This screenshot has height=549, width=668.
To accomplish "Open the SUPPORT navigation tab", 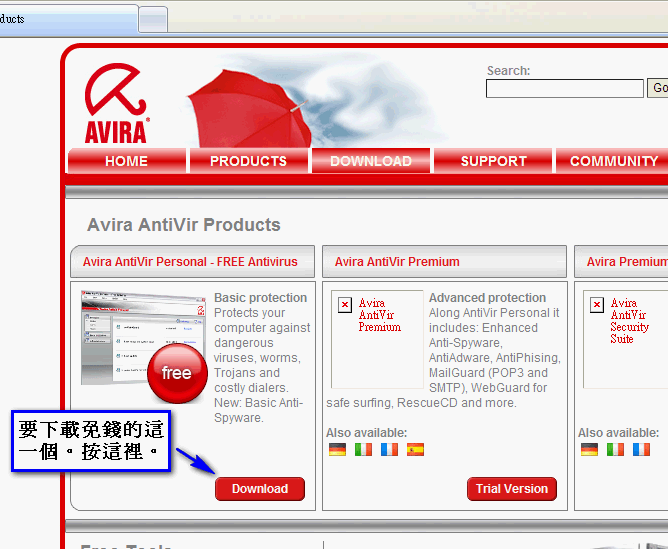I will pyautogui.click(x=493, y=161).
